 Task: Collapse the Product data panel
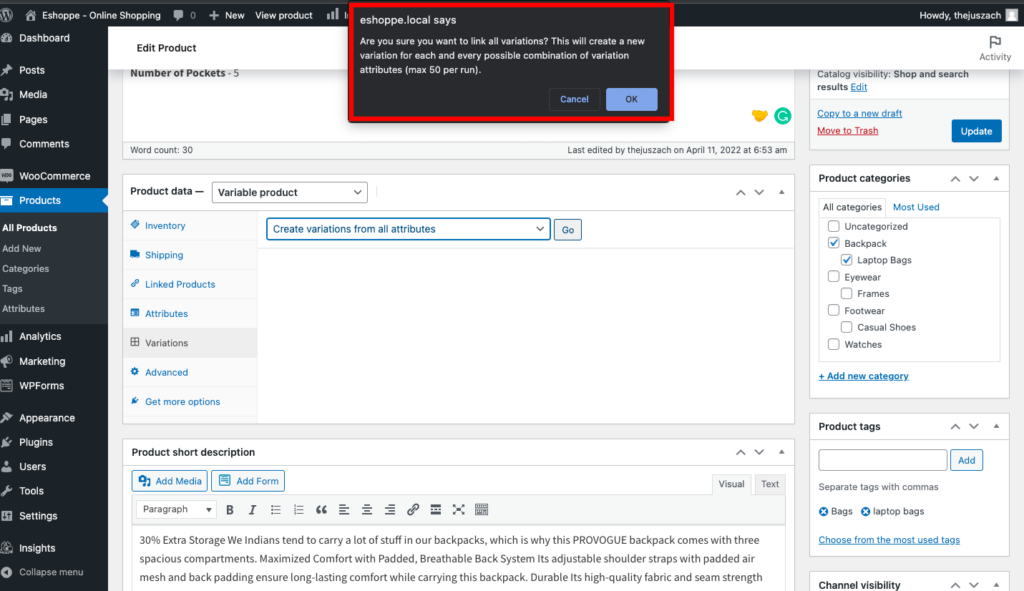781,192
